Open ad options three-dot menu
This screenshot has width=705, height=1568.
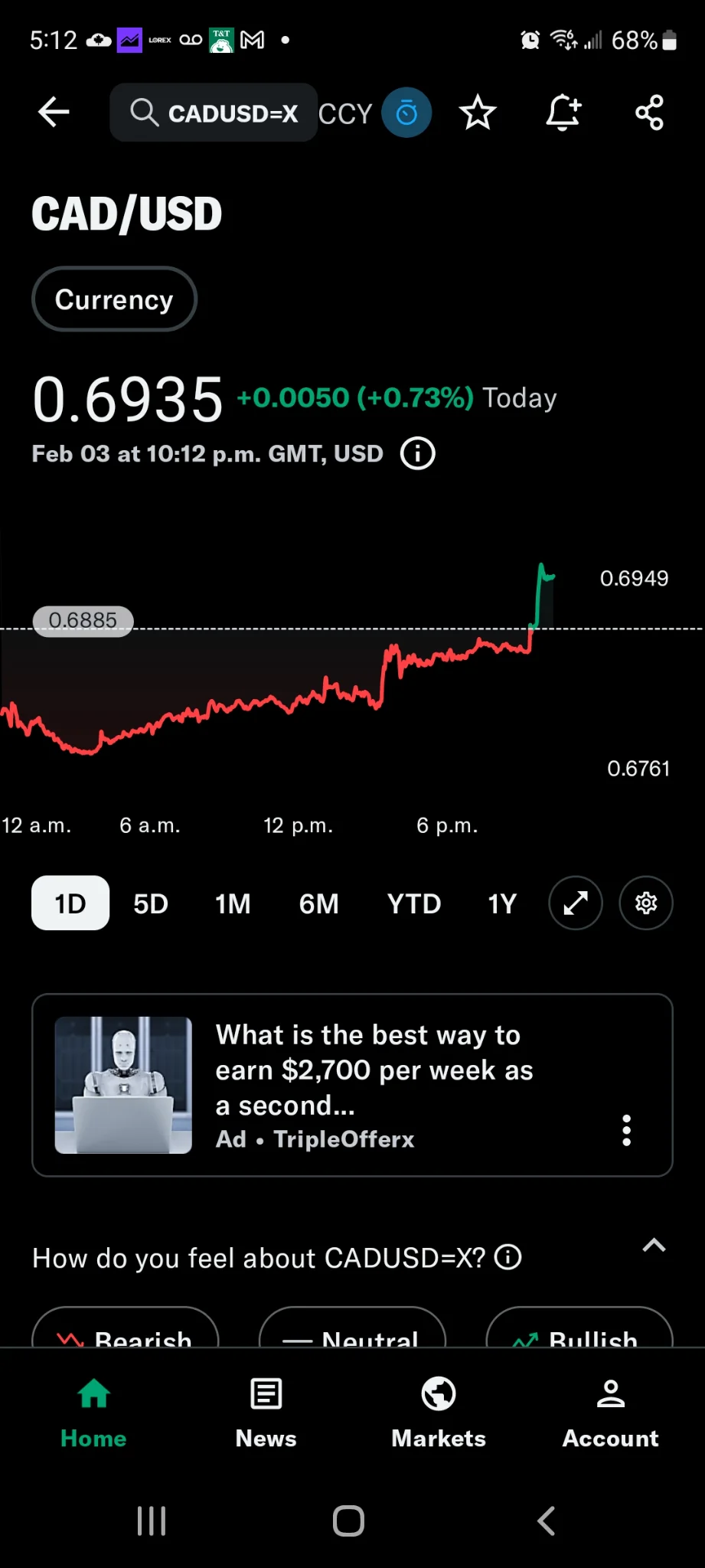(x=627, y=1130)
